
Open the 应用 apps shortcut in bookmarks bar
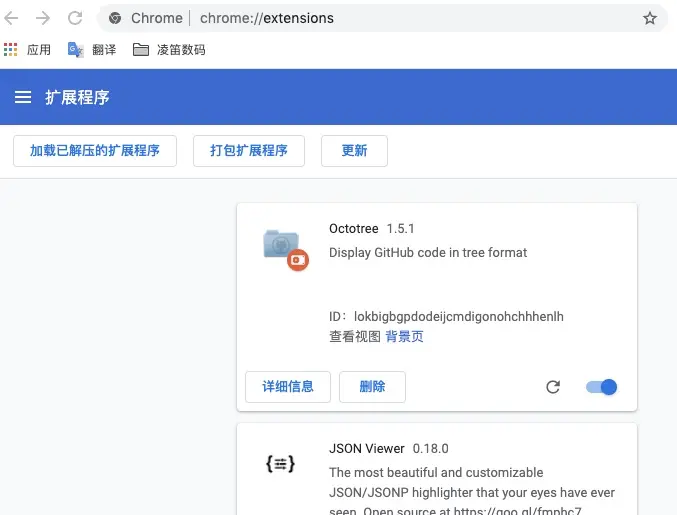point(27,50)
